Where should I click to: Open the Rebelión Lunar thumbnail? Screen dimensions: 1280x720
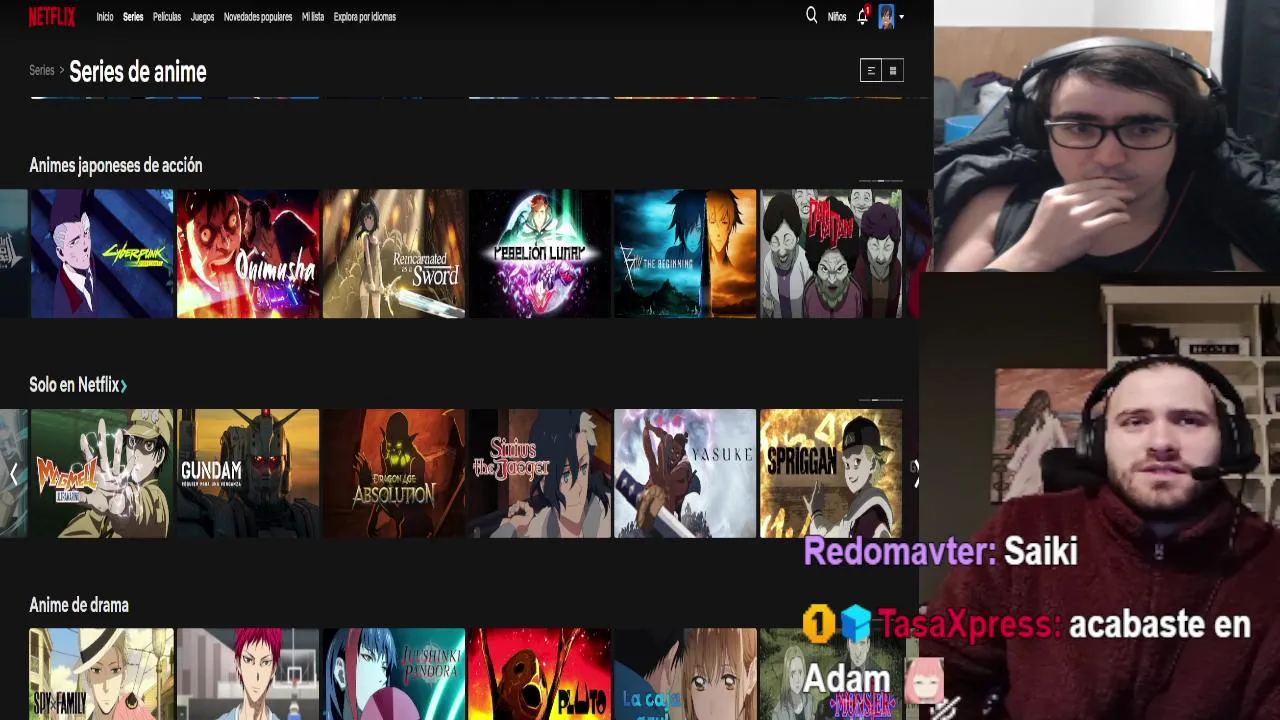point(540,254)
